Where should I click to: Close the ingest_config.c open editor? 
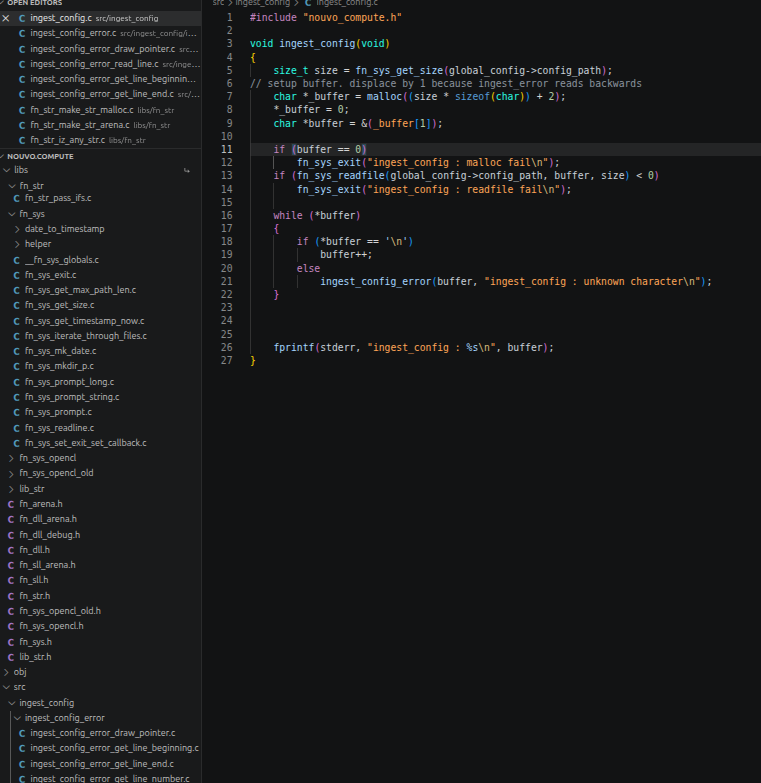(6, 18)
